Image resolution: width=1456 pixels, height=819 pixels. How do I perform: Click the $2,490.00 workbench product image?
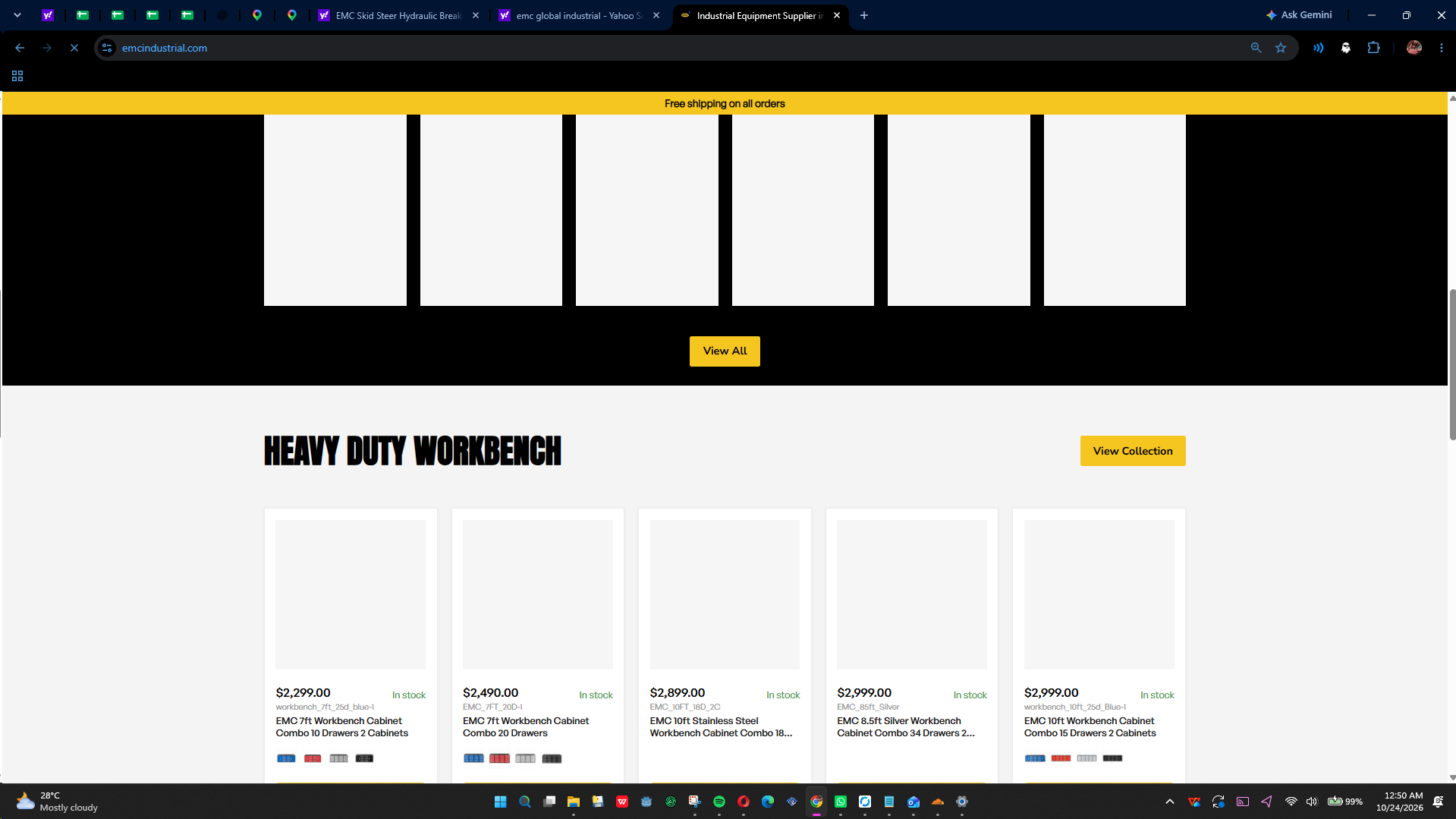click(x=538, y=594)
